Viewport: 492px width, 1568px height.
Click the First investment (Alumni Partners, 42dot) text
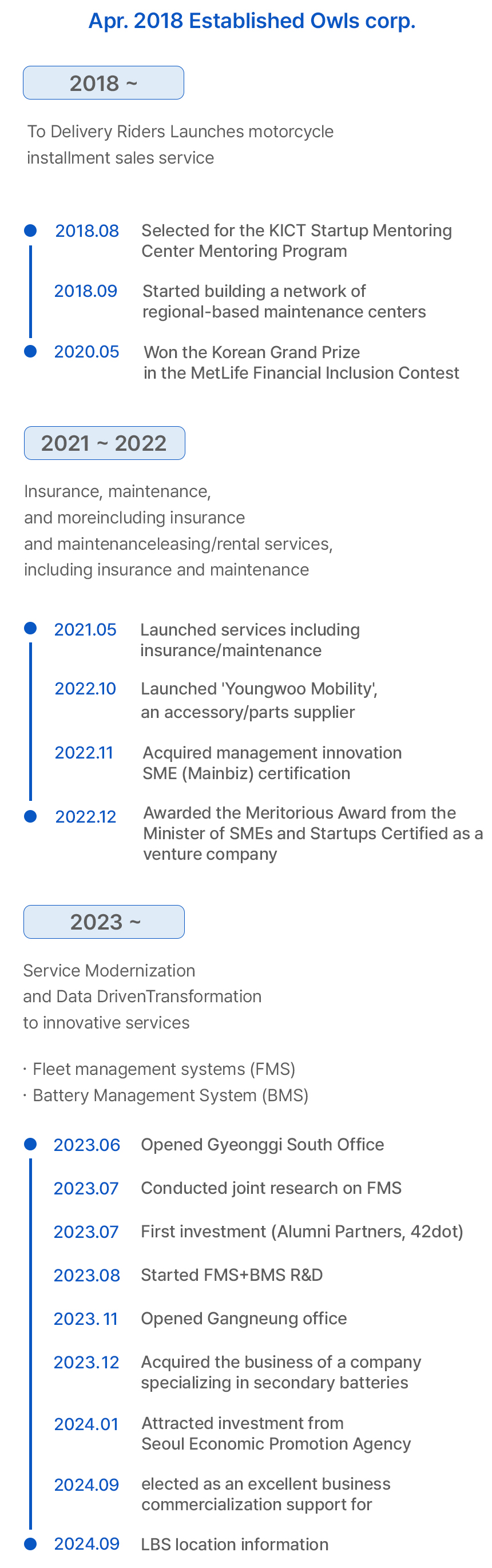tap(302, 1232)
